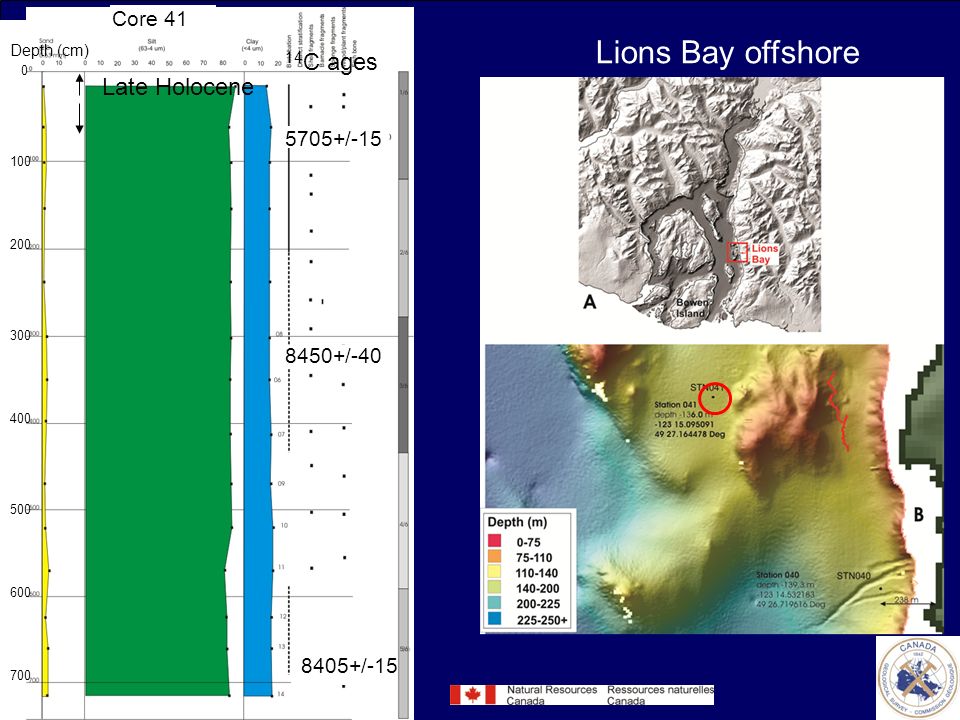Viewport: 960px width, 720px height.
Task: Click depth tick label '500'
Action: tap(20, 509)
